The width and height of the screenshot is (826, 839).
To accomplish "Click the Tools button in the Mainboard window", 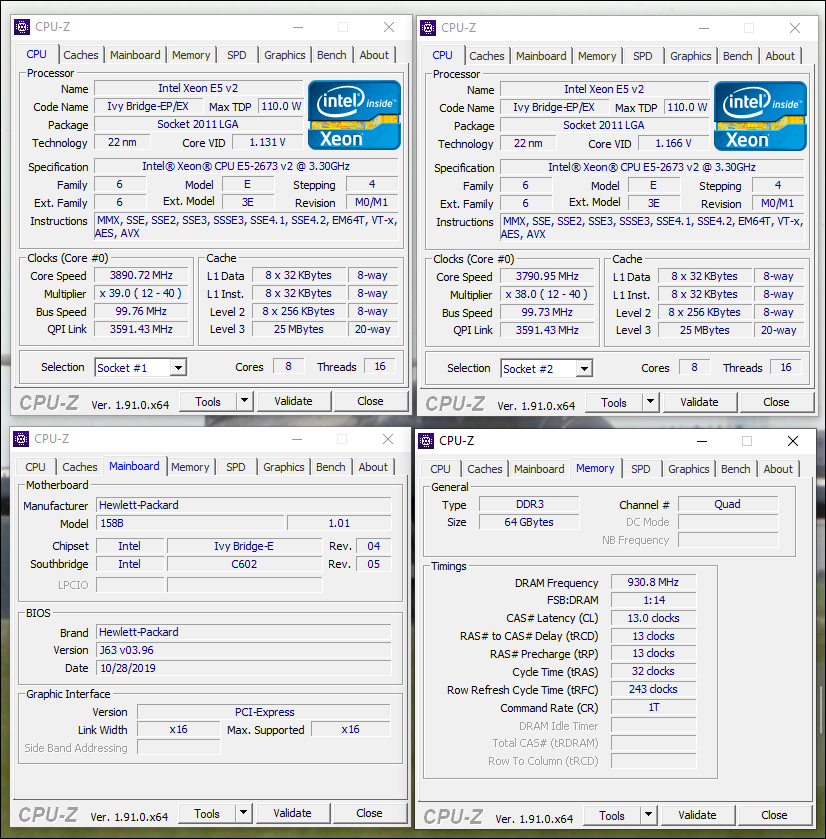I will [x=207, y=813].
